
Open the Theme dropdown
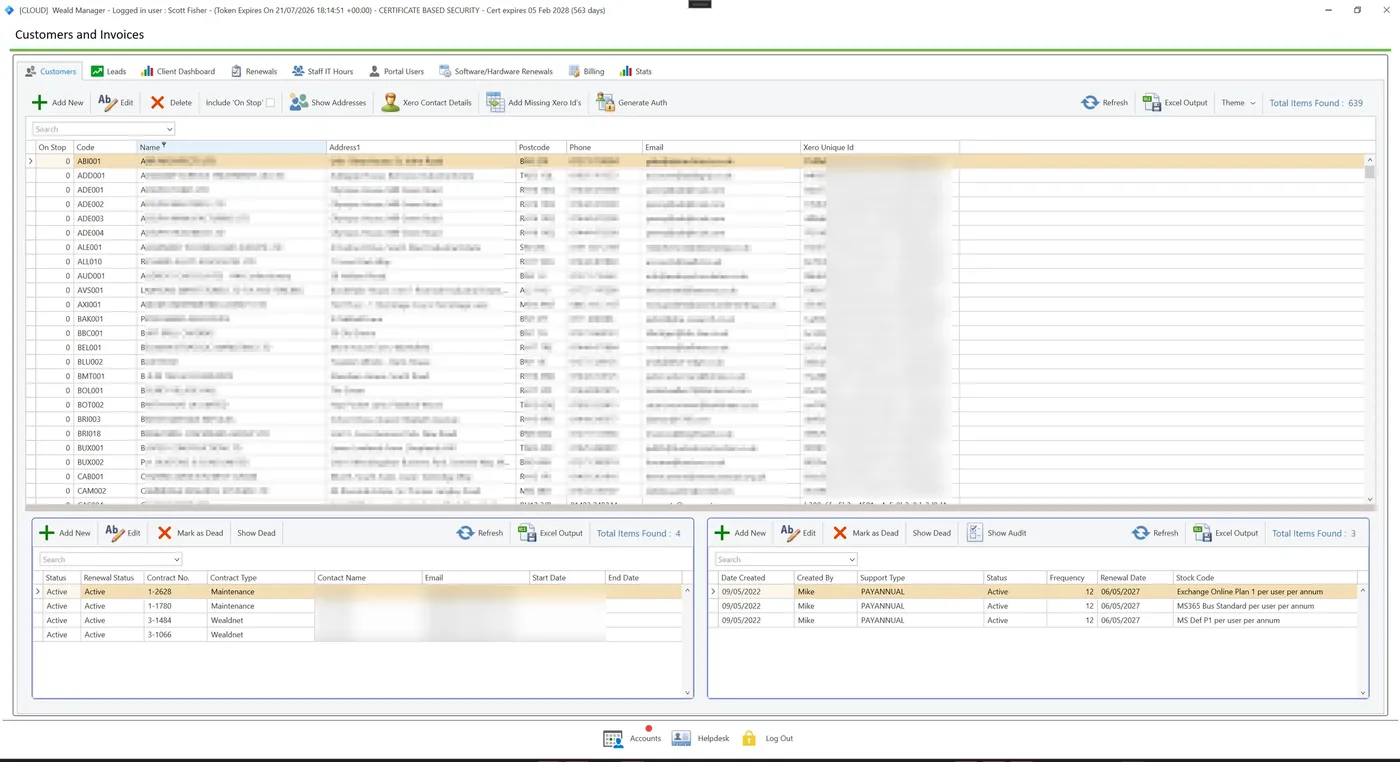[x=1238, y=102]
